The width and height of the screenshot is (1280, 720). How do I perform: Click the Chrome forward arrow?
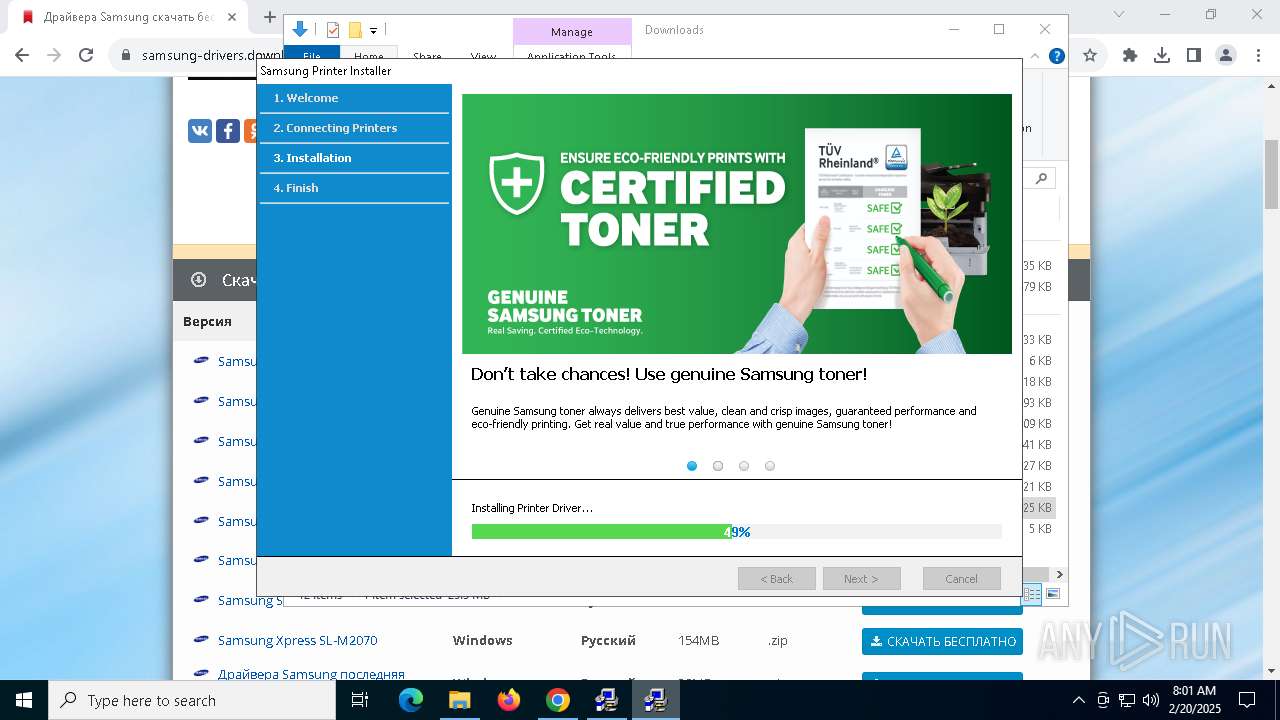pyautogui.click(x=54, y=56)
